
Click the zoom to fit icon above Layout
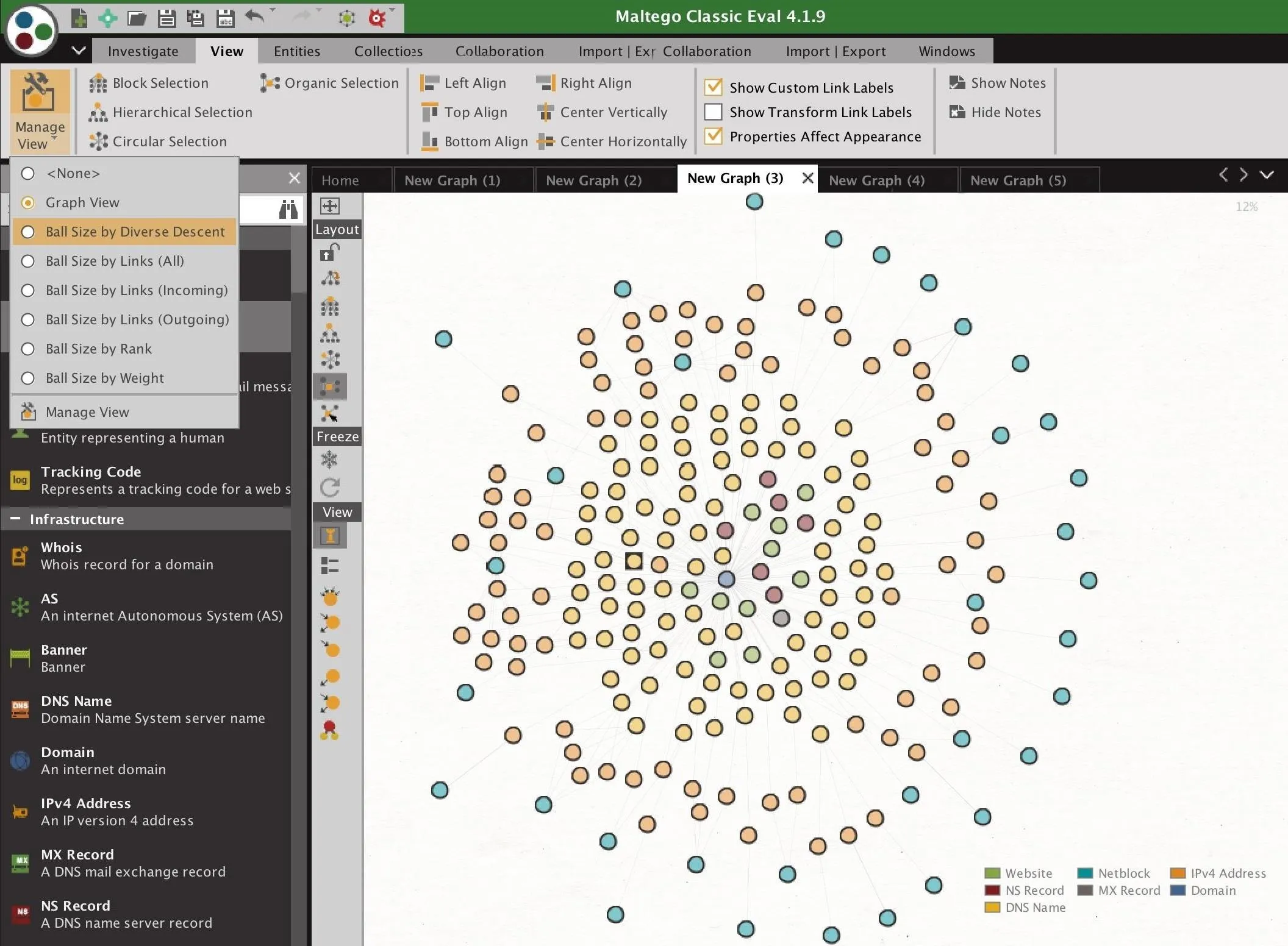tap(330, 206)
